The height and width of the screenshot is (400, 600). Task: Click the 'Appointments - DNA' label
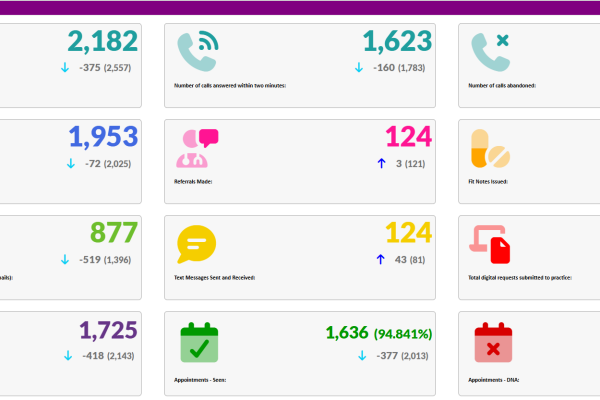(x=494, y=380)
